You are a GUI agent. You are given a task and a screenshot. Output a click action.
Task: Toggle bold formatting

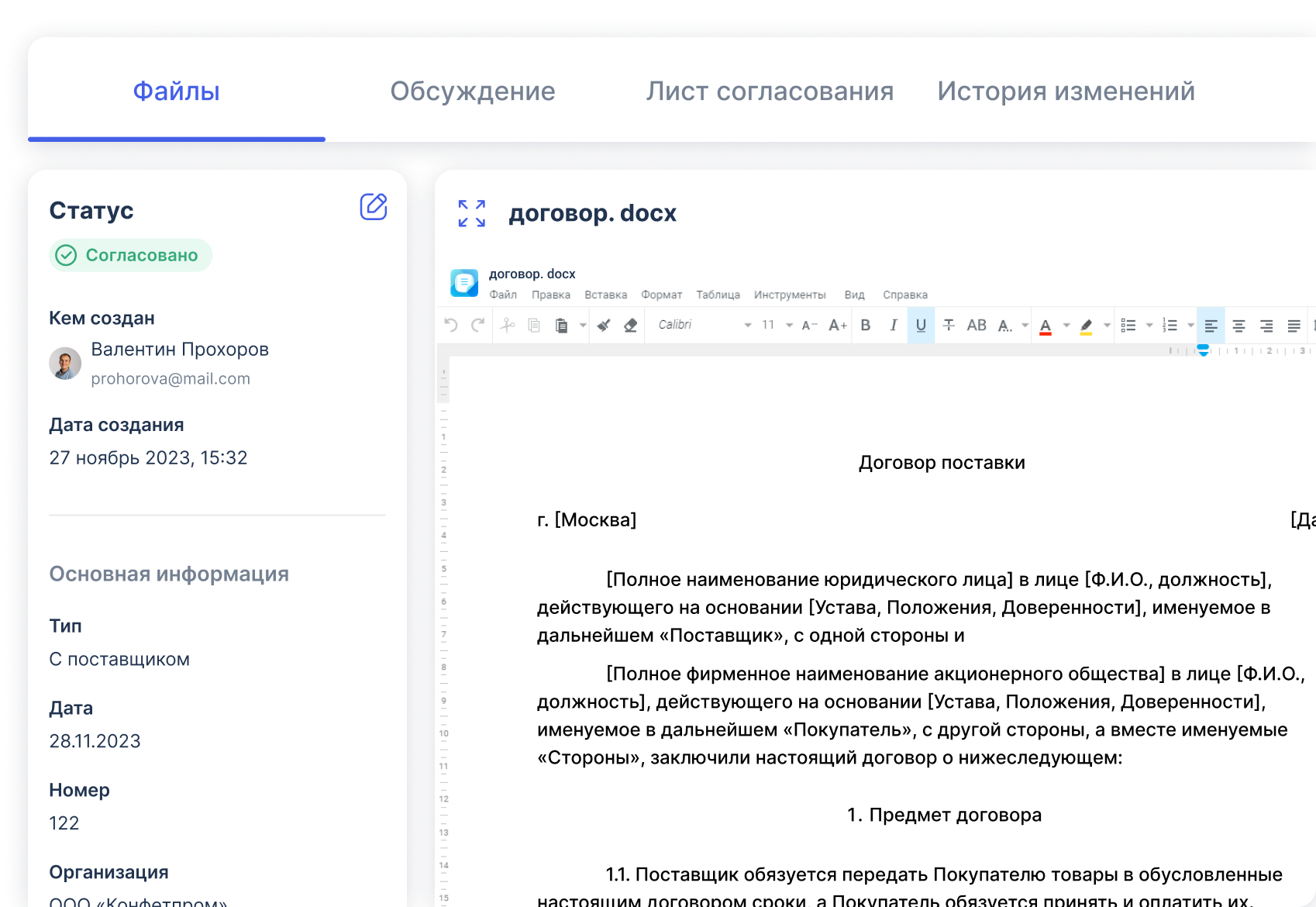tap(866, 326)
